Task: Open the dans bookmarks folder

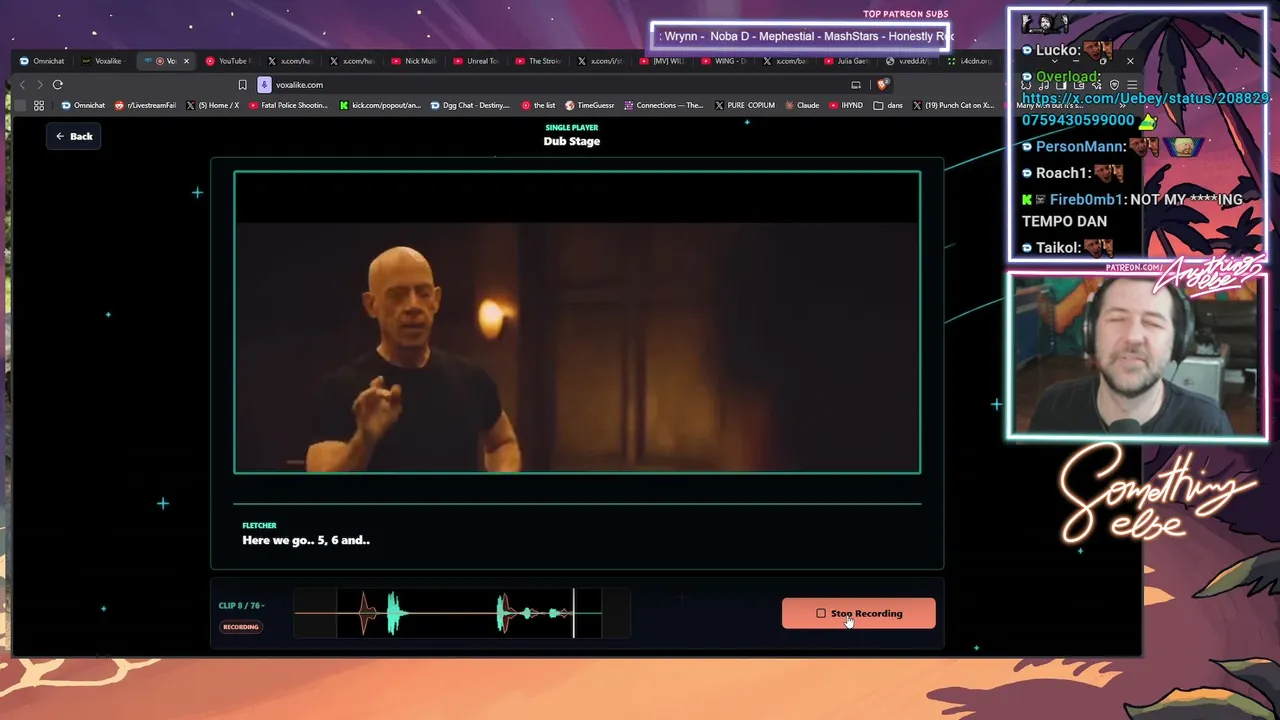Action: click(888, 105)
